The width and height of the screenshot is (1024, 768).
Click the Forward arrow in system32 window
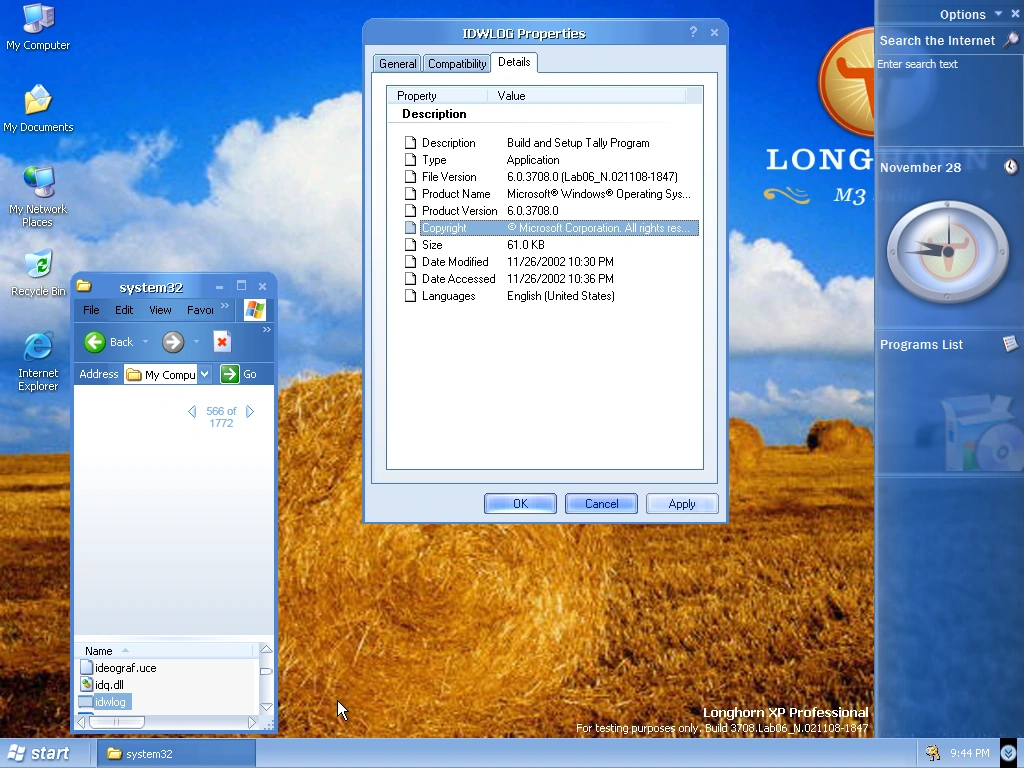(173, 342)
